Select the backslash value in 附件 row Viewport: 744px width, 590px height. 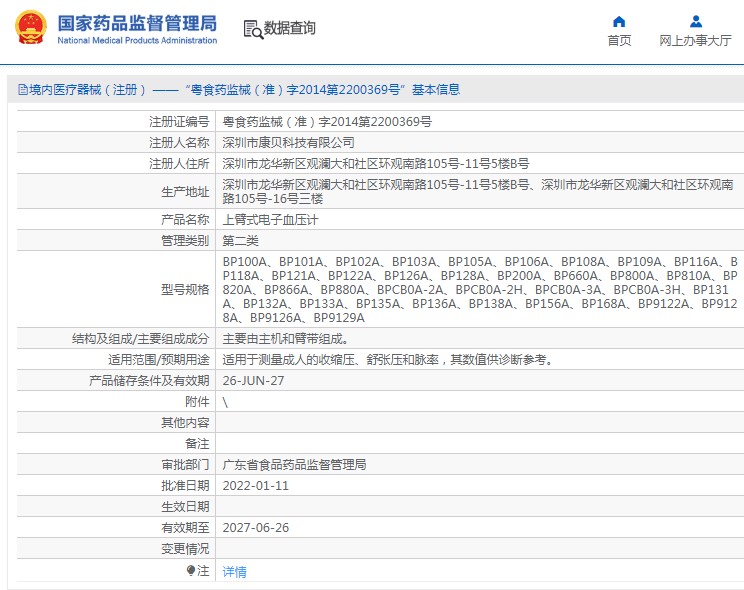pyautogui.click(x=225, y=403)
